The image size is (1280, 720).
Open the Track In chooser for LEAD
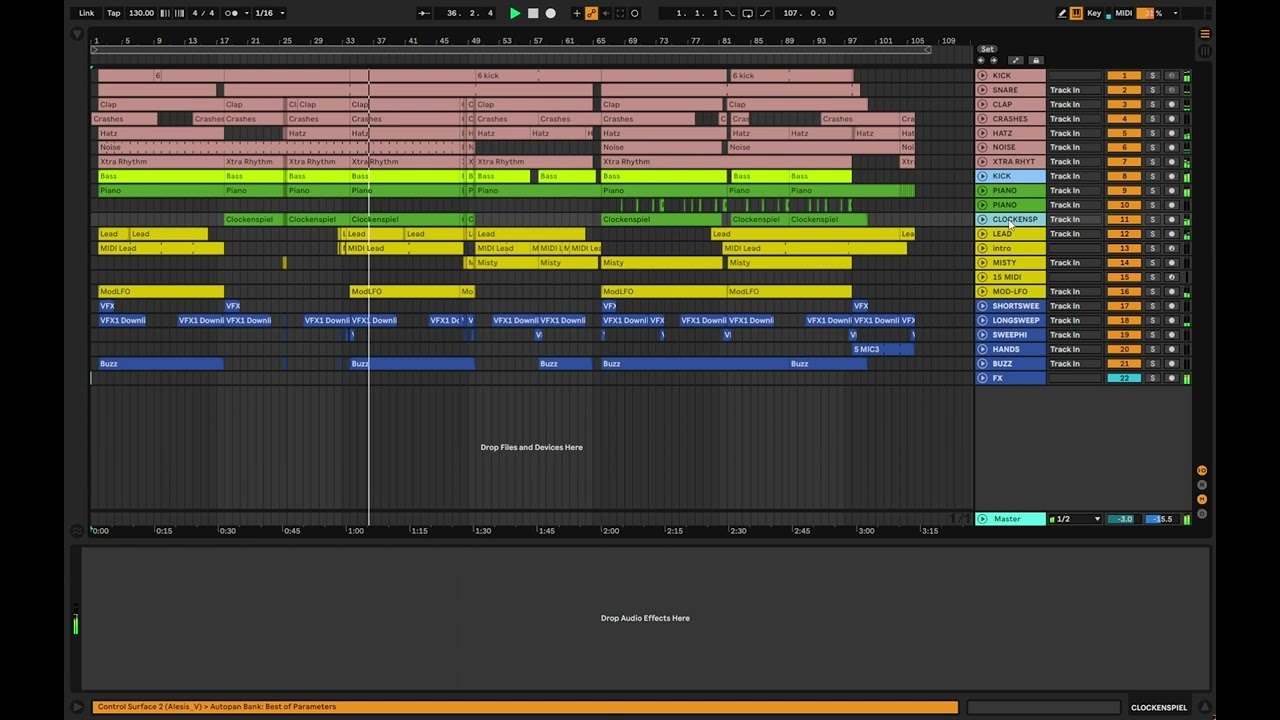tap(1074, 234)
